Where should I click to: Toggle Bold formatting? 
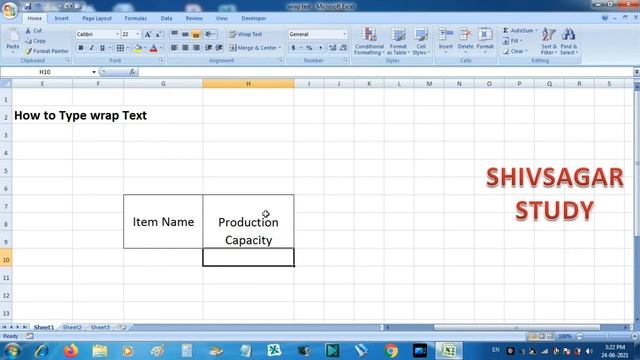(81, 48)
